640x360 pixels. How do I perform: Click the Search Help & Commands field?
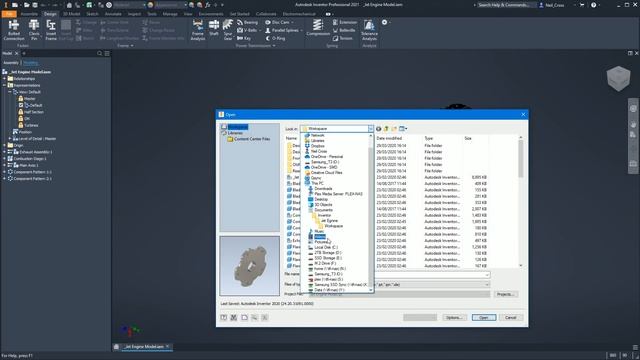(505, 5)
